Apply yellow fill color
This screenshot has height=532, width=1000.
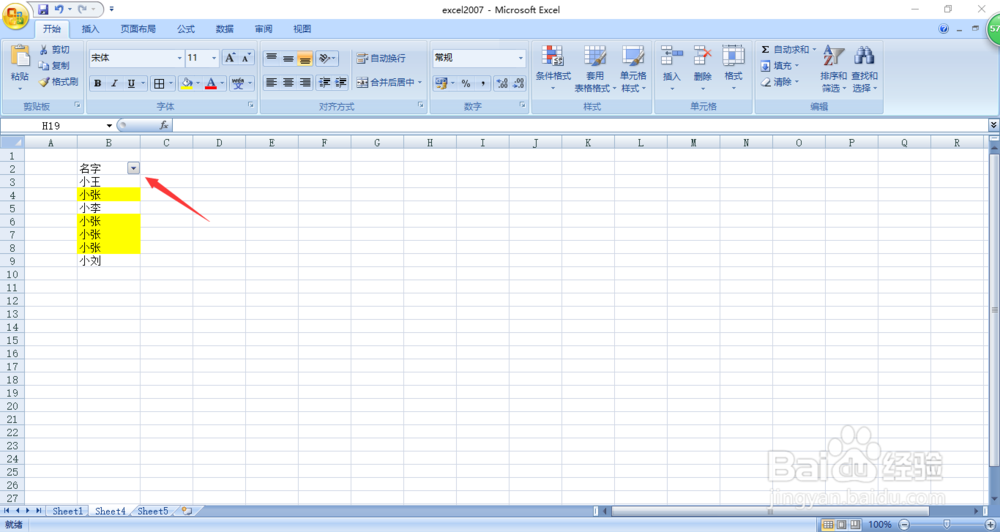pyautogui.click(x=186, y=83)
